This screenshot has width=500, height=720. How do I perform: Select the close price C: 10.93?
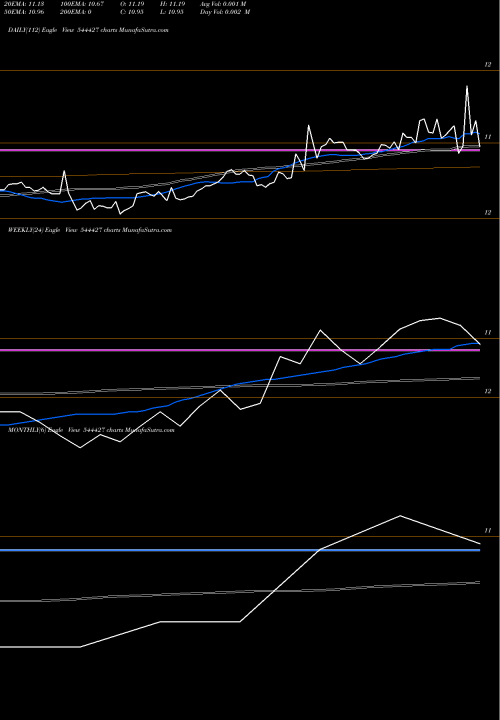pos(132,12)
